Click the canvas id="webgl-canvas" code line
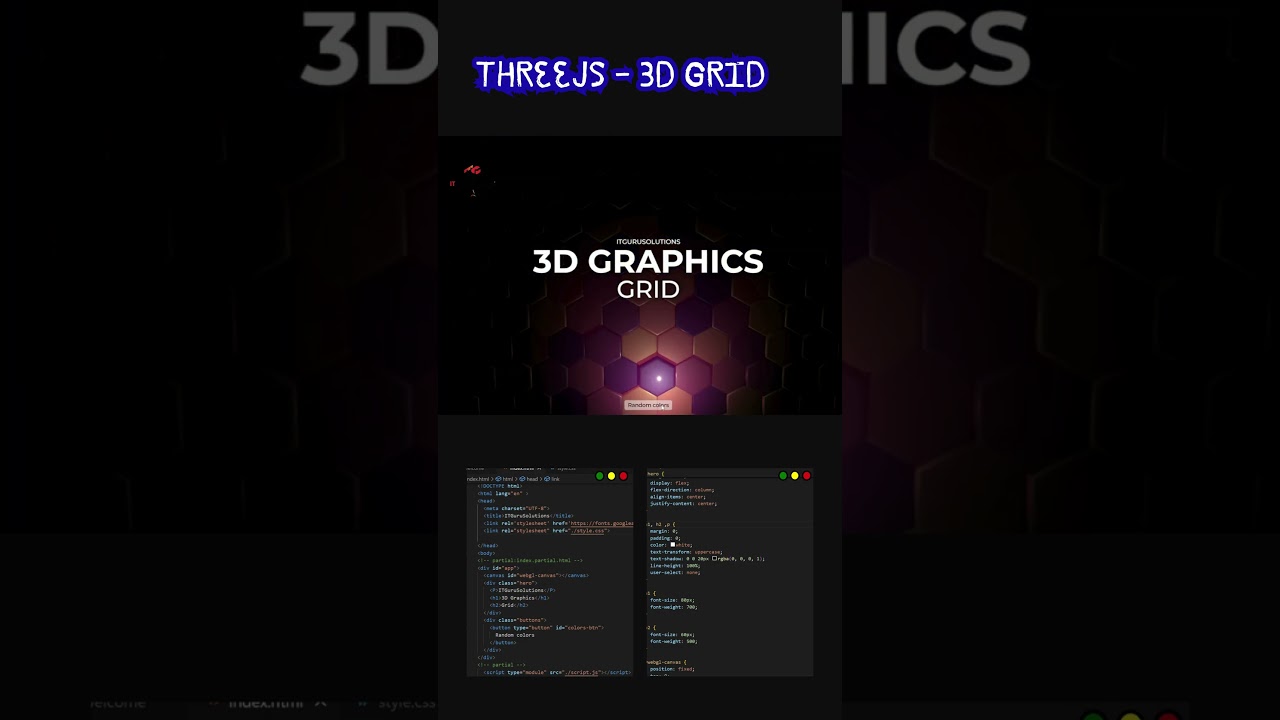 (536, 575)
